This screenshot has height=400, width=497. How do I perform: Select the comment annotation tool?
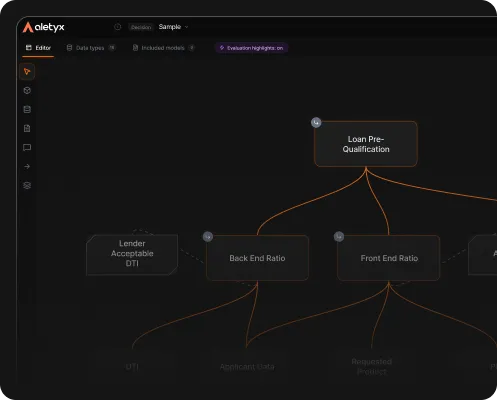coord(27,147)
